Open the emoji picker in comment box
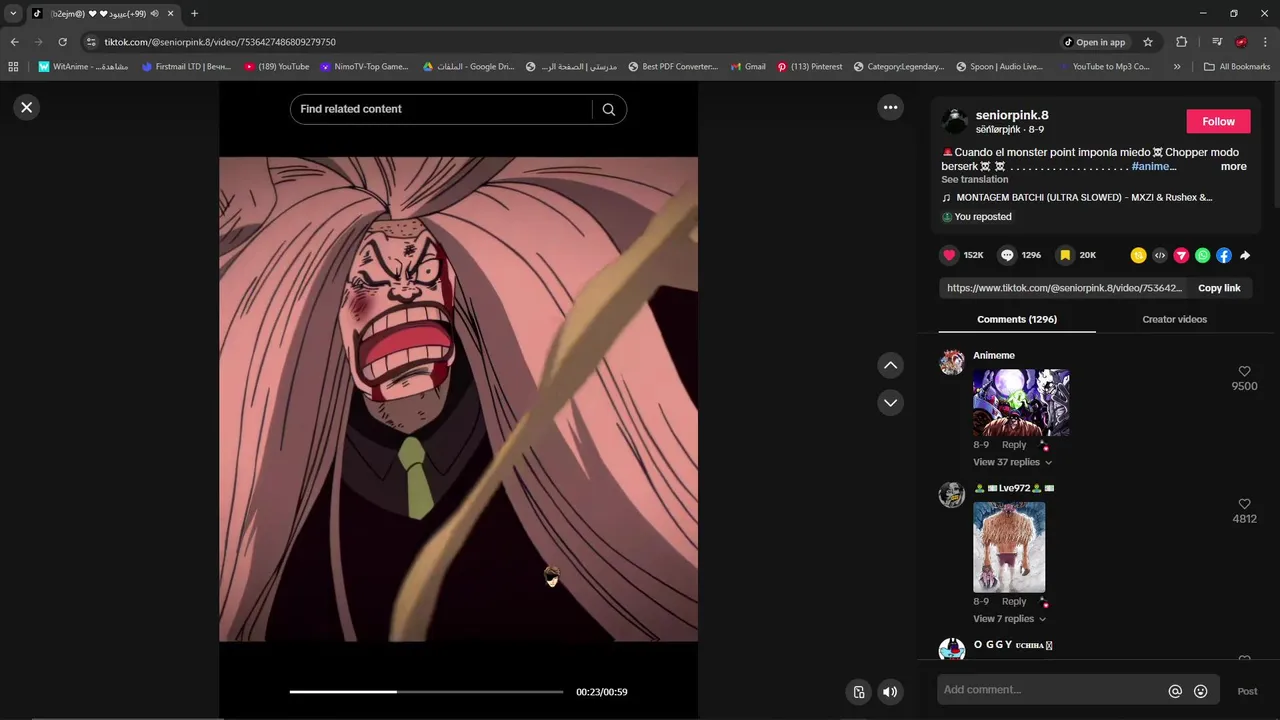 click(x=1201, y=691)
